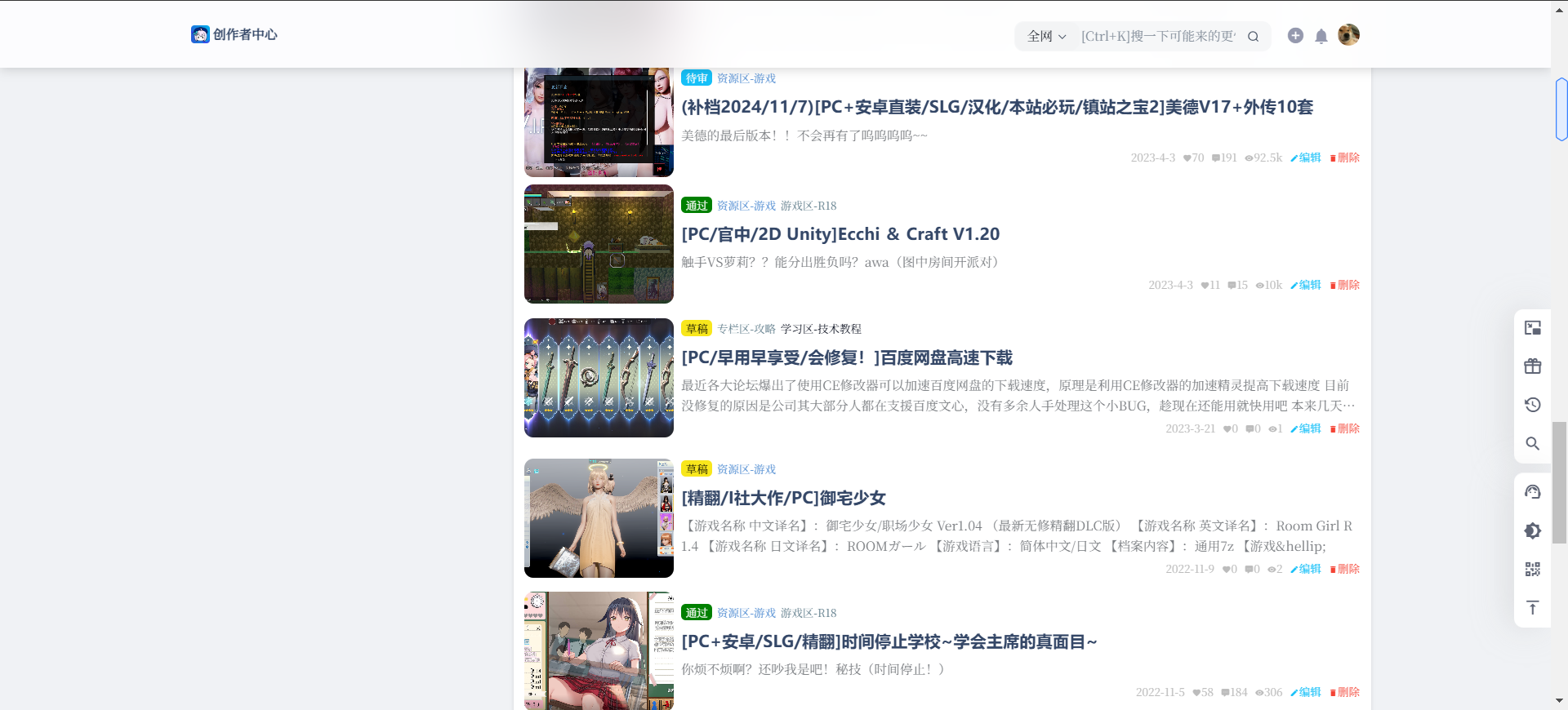The image size is (1568, 710).
Task: Click the plus icon to create a post
Action: 1295,35
